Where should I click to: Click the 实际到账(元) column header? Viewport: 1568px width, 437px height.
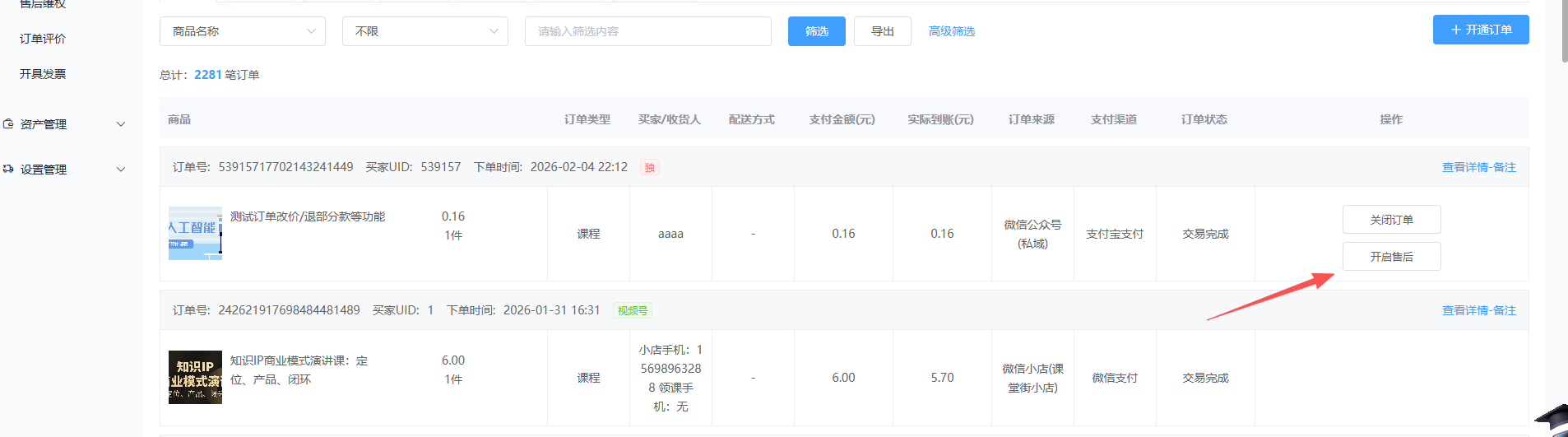pos(941,119)
